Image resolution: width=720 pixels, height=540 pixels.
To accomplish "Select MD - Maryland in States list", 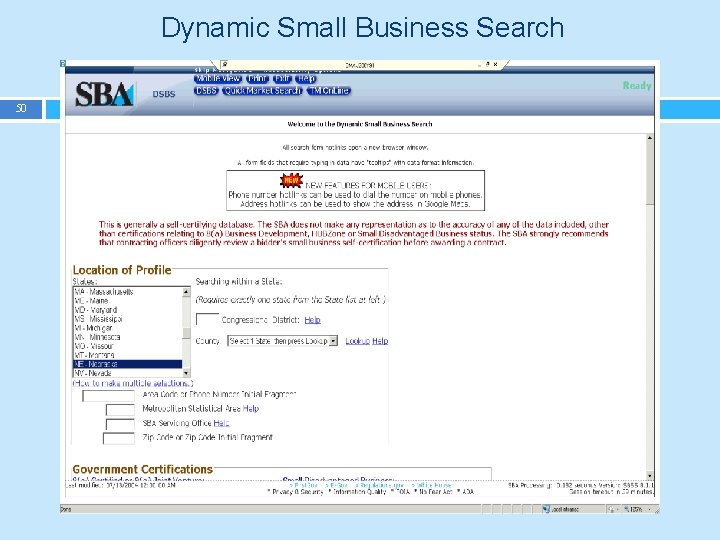I will tap(128, 310).
